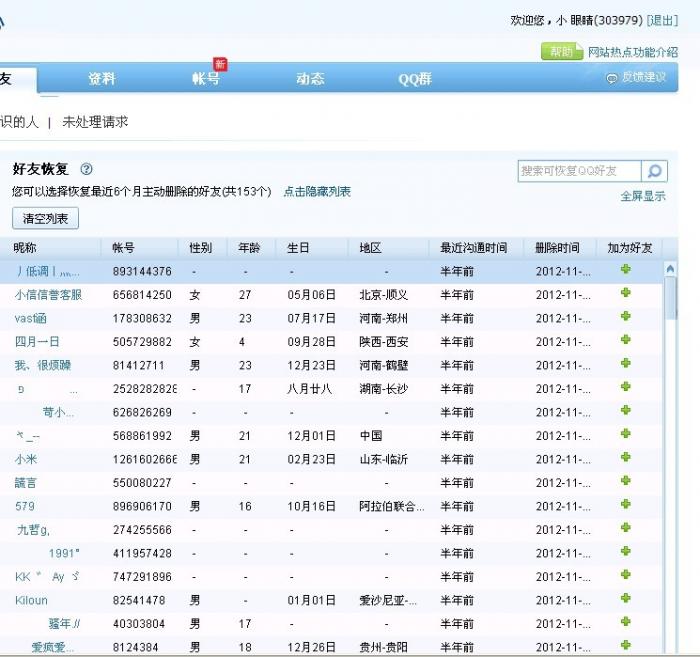
Task: Click 清空列表 button
Action: coord(46,218)
